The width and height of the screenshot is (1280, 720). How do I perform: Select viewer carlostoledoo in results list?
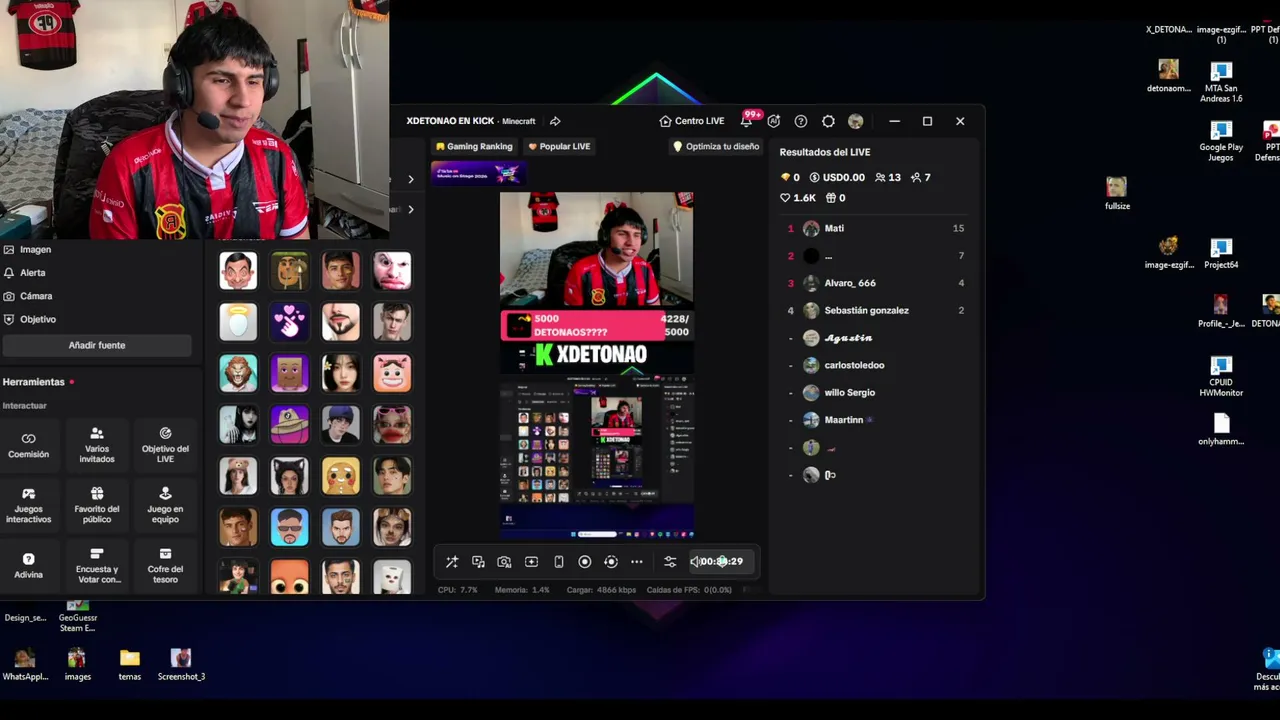[875, 365]
